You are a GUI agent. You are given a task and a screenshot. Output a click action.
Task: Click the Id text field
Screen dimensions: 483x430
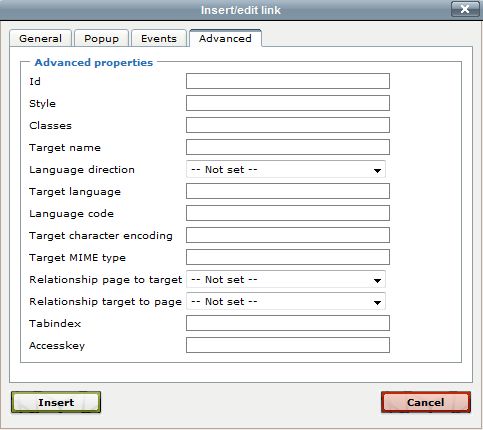pos(288,81)
